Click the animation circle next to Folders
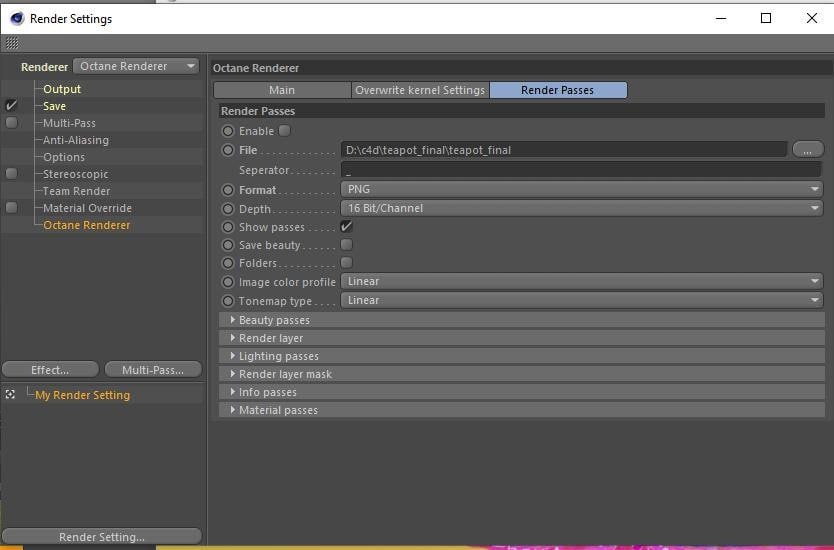Image resolution: width=834 pixels, height=550 pixels. 228,263
